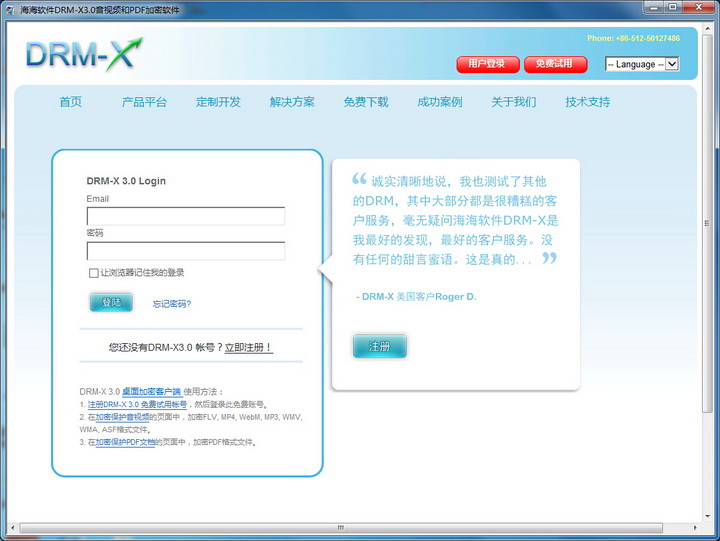Click the horizontal scrollbar thumb

tap(341, 528)
